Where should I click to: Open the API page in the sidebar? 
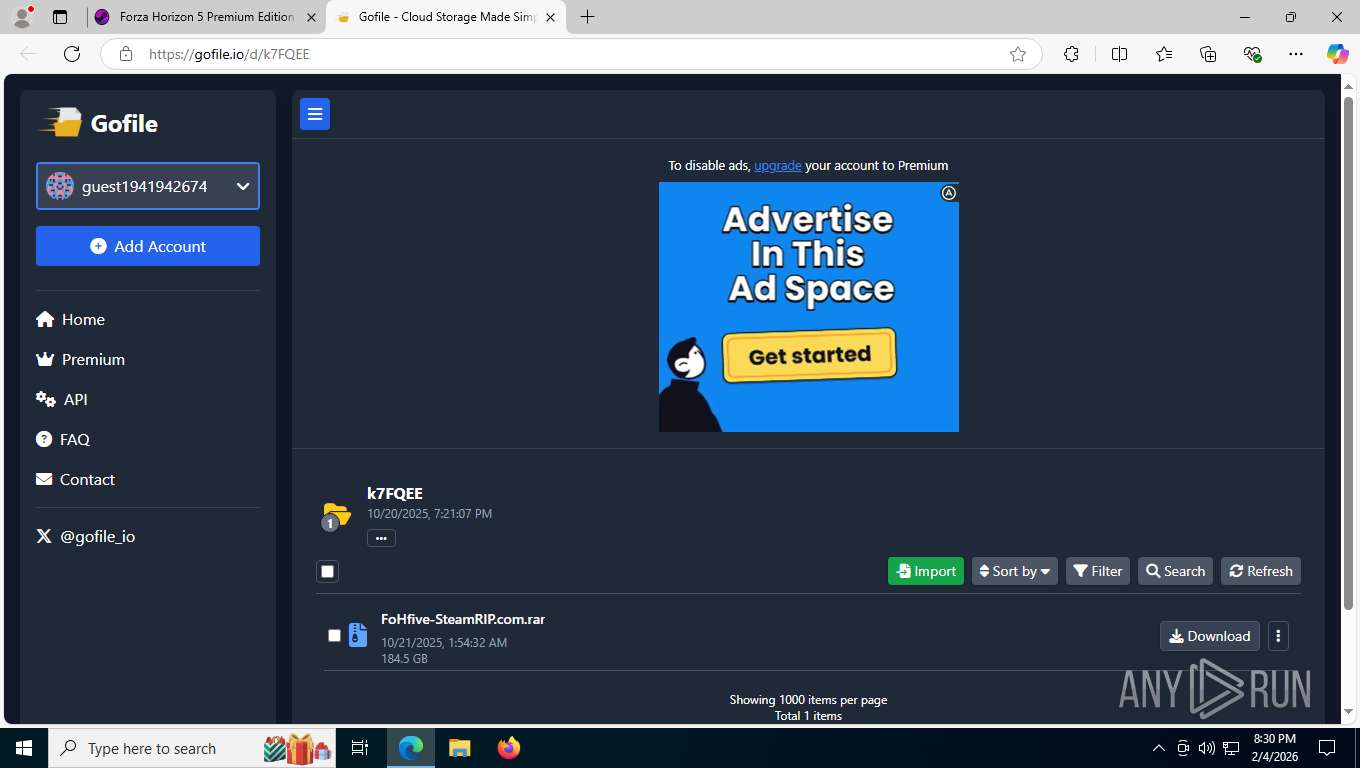(x=62, y=399)
